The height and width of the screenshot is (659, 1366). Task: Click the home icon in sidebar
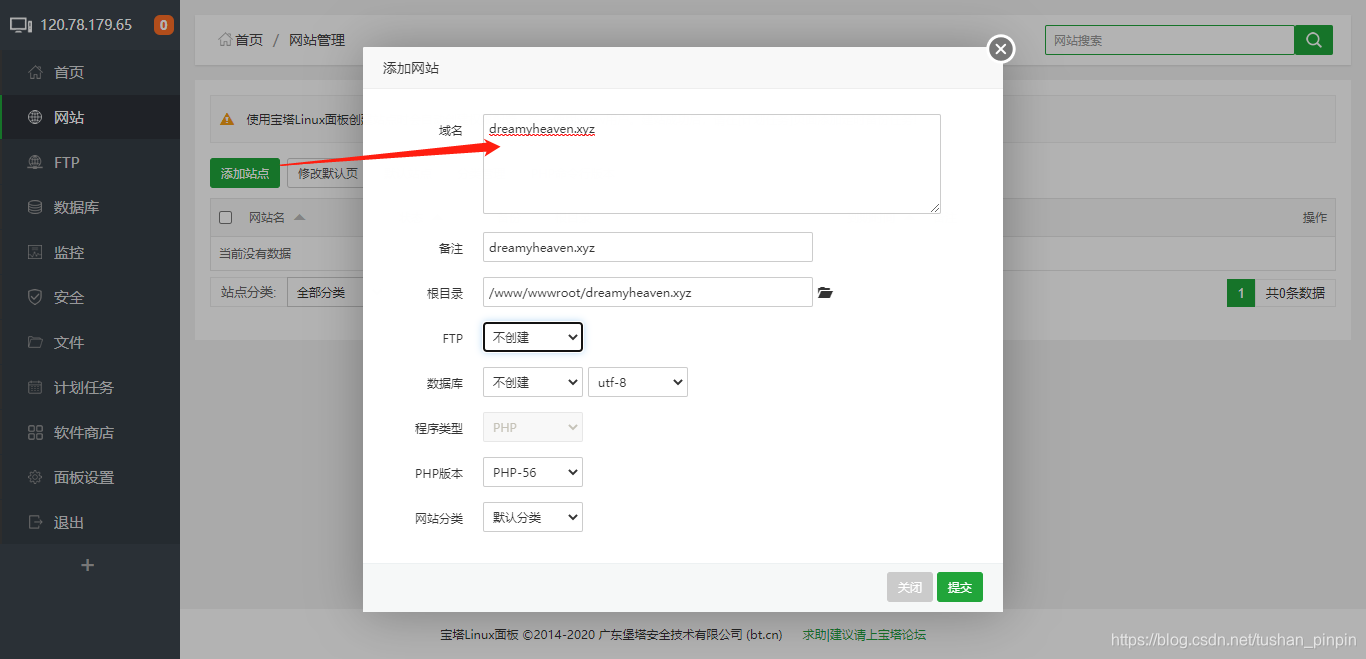(35, 72)
